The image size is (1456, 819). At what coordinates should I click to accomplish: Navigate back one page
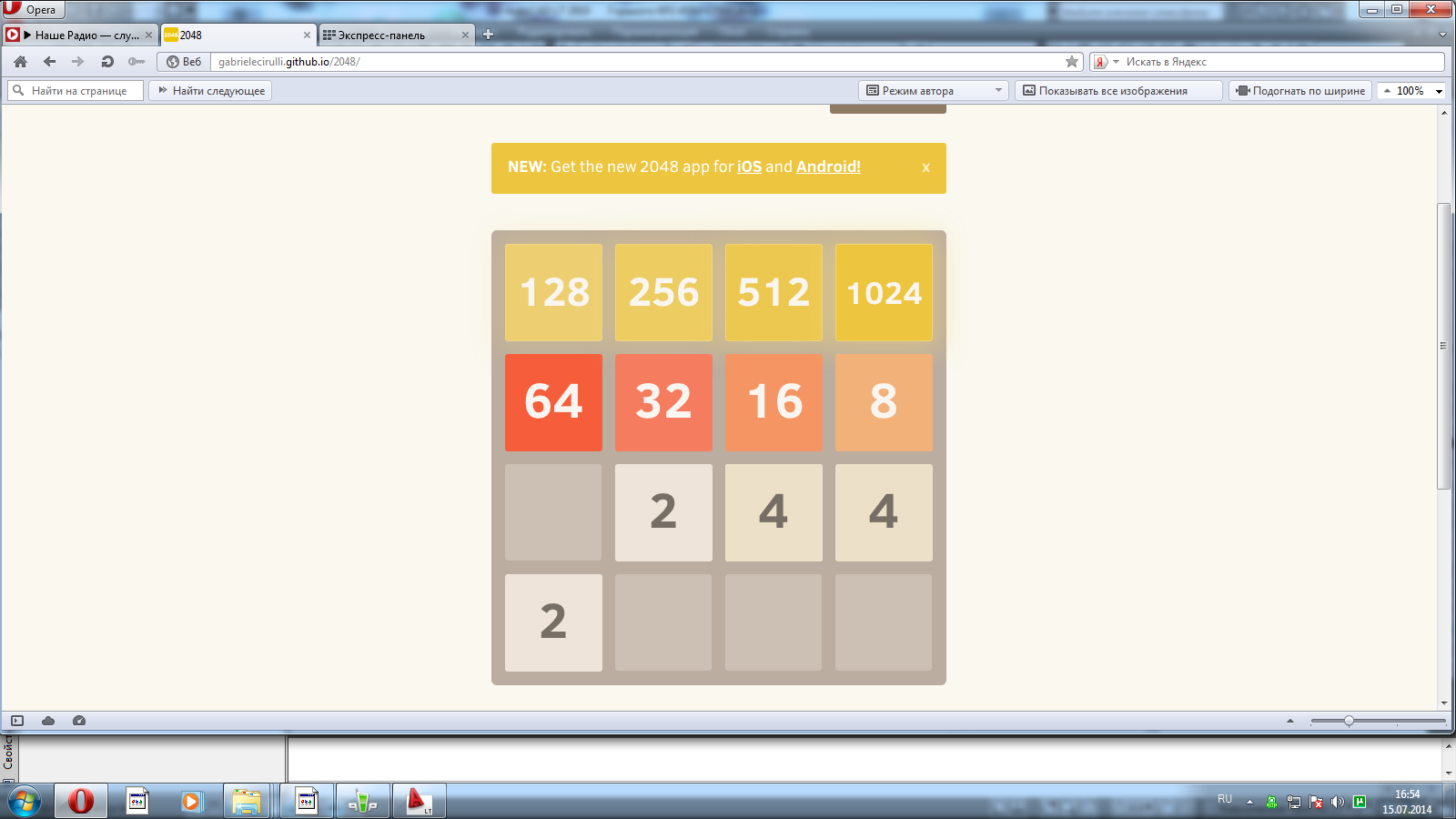point(49,61)
